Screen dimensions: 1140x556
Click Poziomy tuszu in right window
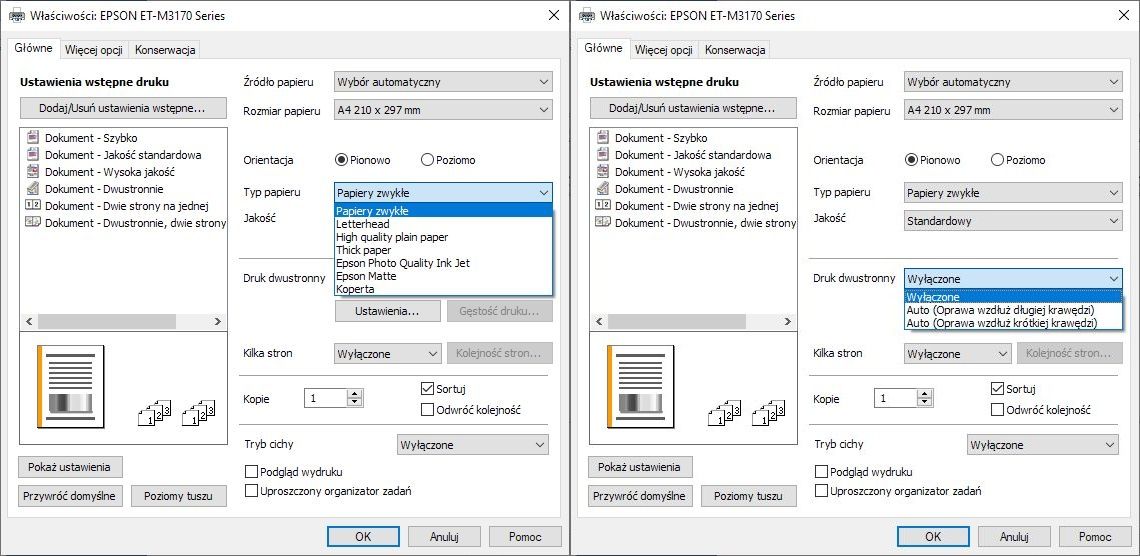pyautogui.click(x=748, y=496)
